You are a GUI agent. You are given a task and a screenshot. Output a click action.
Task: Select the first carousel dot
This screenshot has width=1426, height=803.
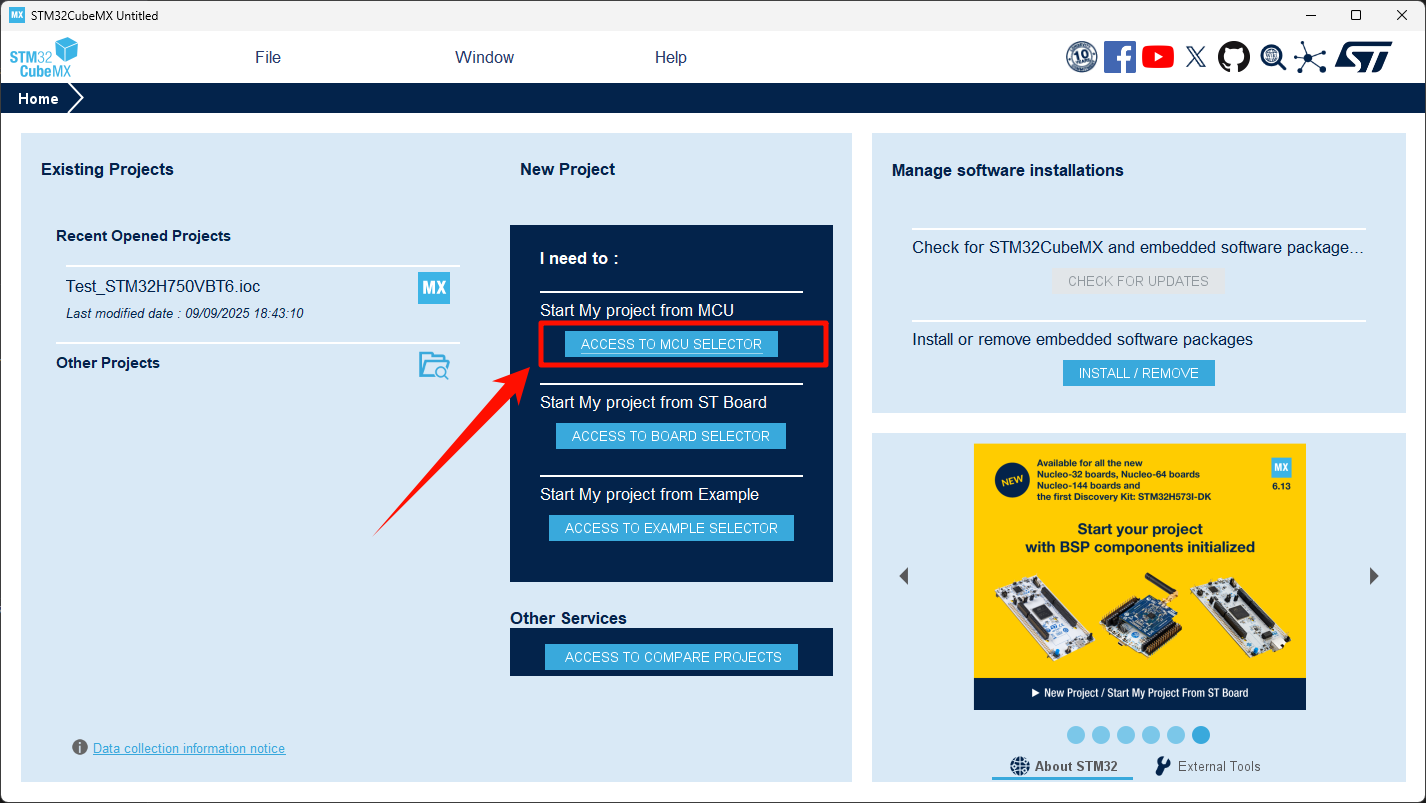pos(1076,735)
